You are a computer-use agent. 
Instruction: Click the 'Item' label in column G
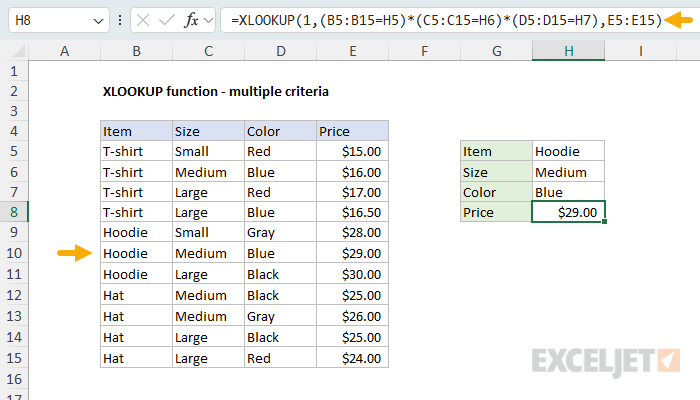point(496,151)
